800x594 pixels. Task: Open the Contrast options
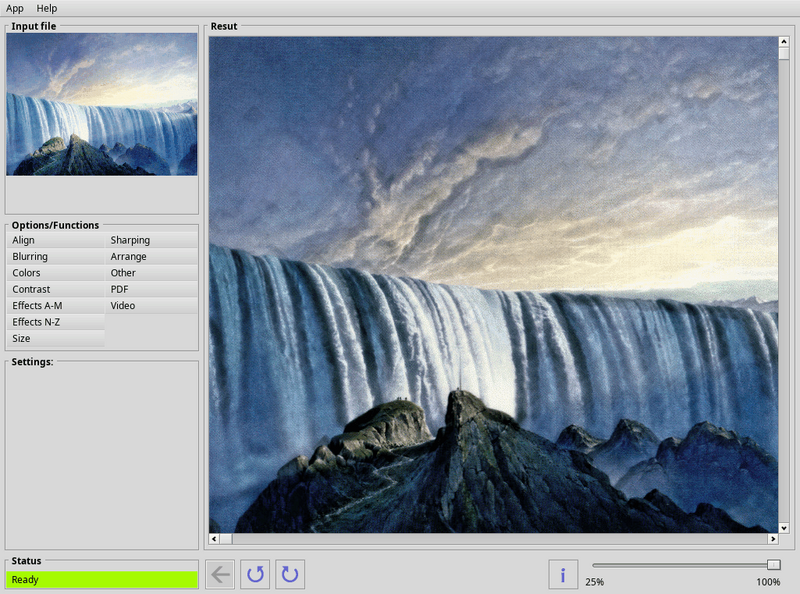tap(56, 289)
